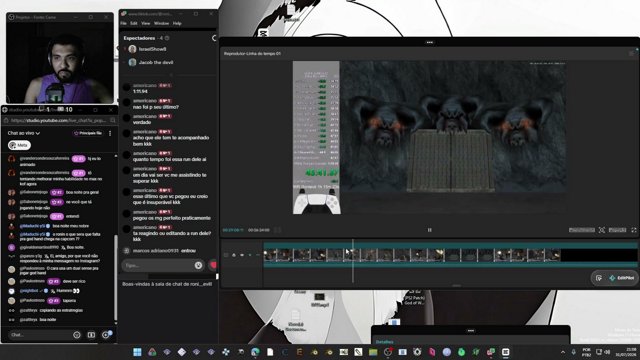Click the icon with the blue badge in the YouTube chat bar
This screenshot has height=360, width=640.
pyautogui.click(x=106, y=335)
